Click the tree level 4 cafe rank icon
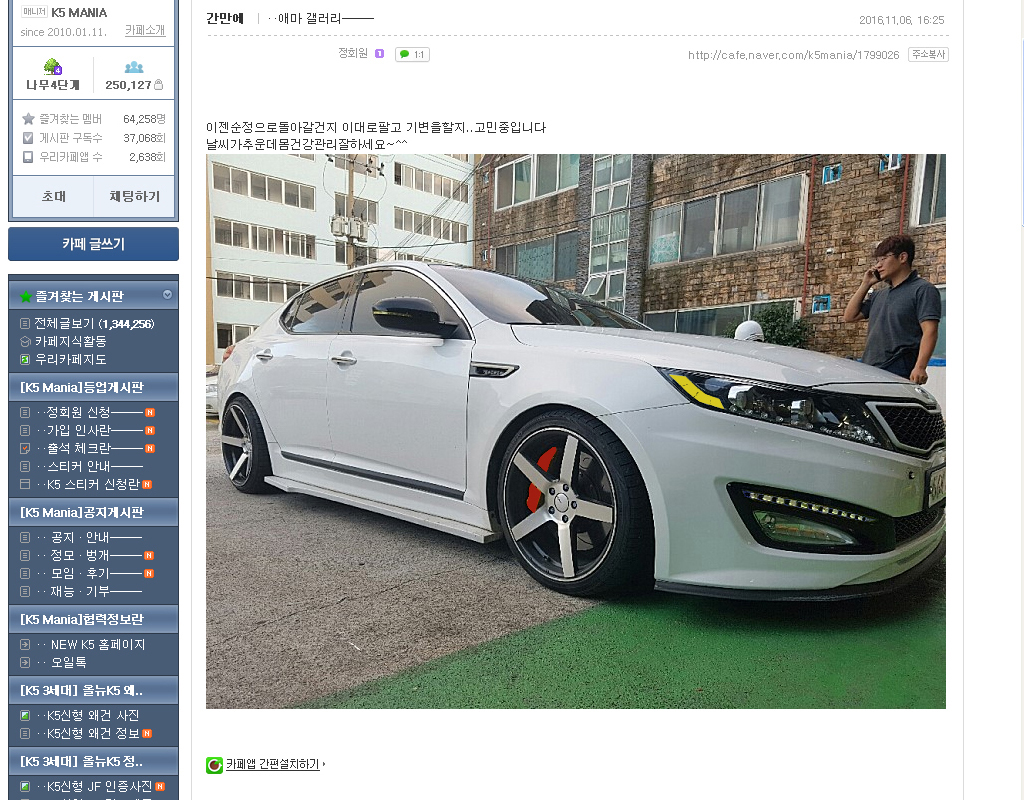This screenshot has height=800, width=1024. coord(52,67)
